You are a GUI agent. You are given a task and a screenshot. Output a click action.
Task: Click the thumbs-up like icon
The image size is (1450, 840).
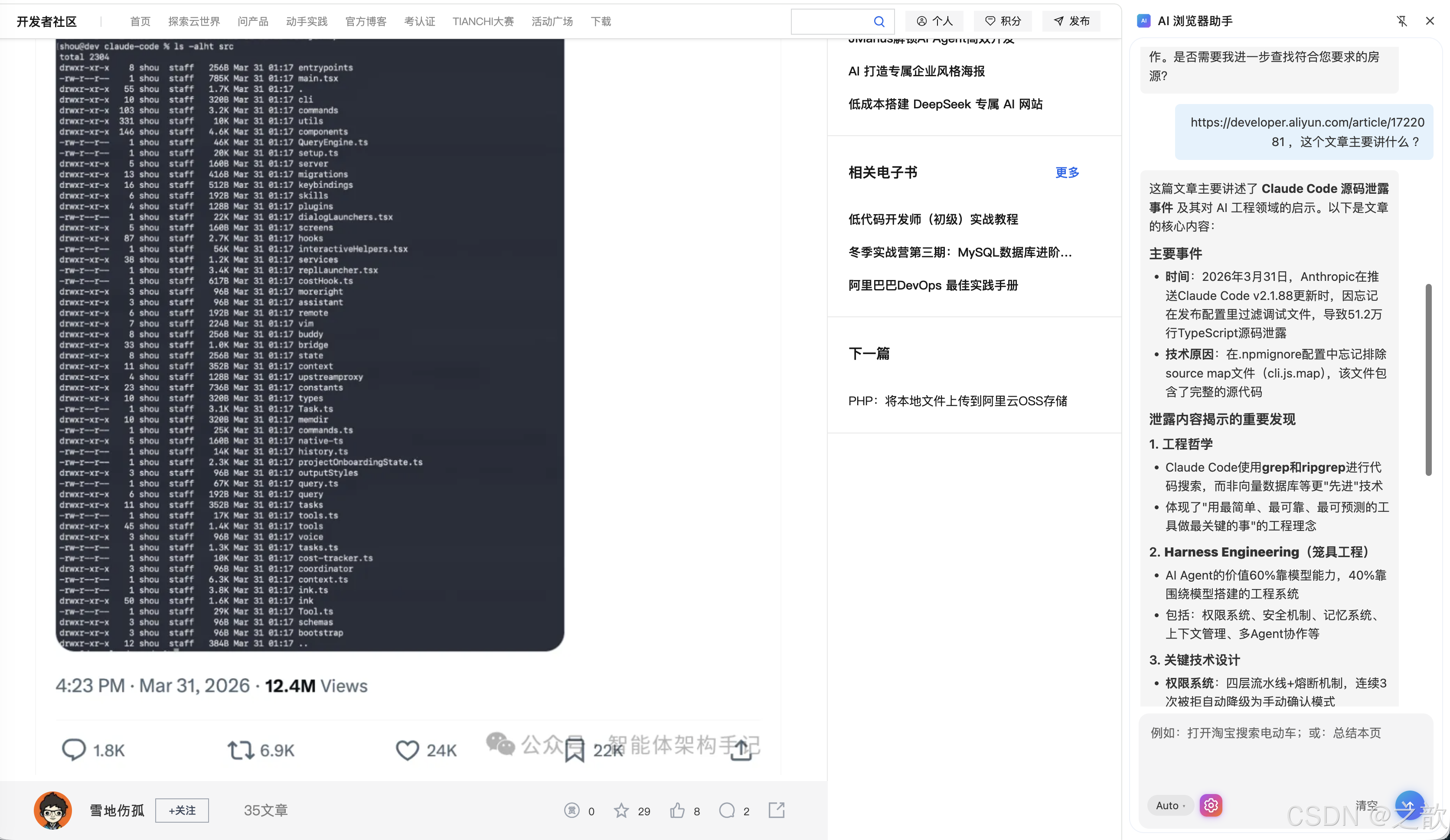pos(677,811)
